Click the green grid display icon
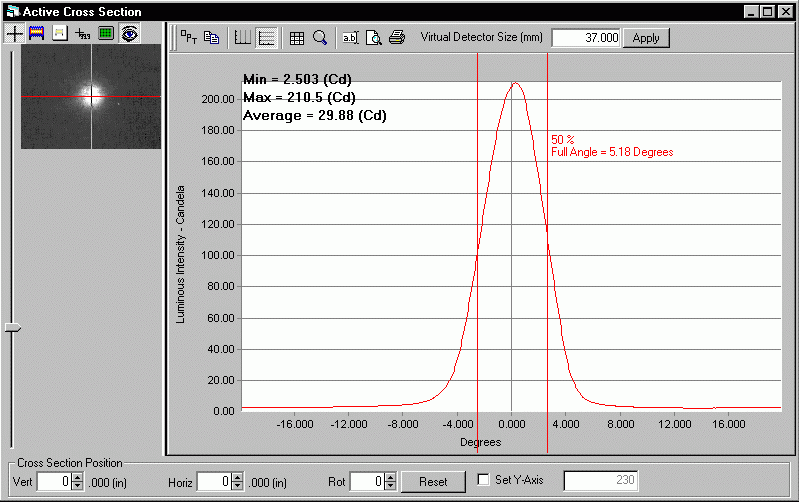Viewport: 799px width, 502px height. point(105,34)
